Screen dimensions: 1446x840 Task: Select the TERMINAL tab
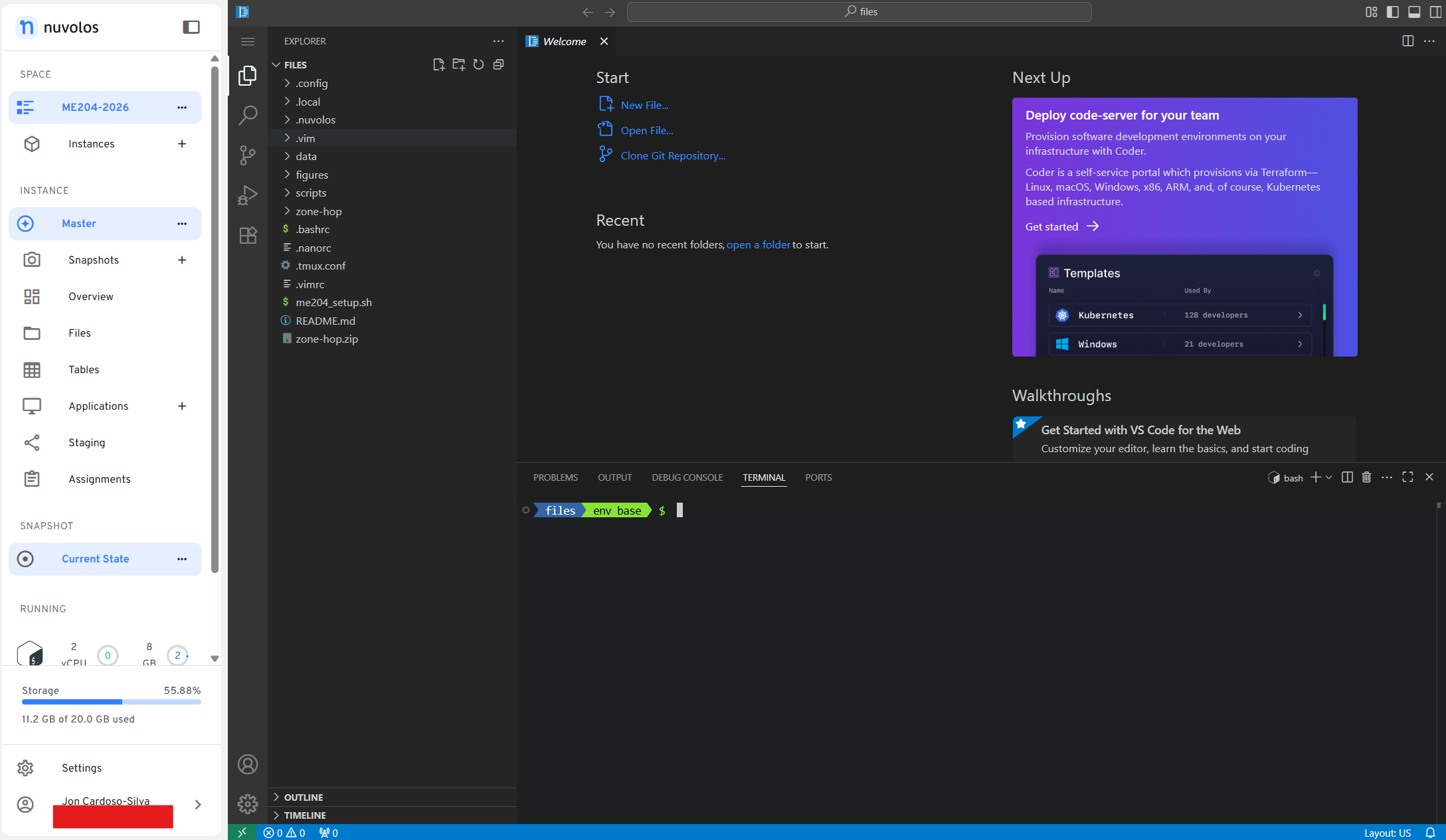[764, 477]
